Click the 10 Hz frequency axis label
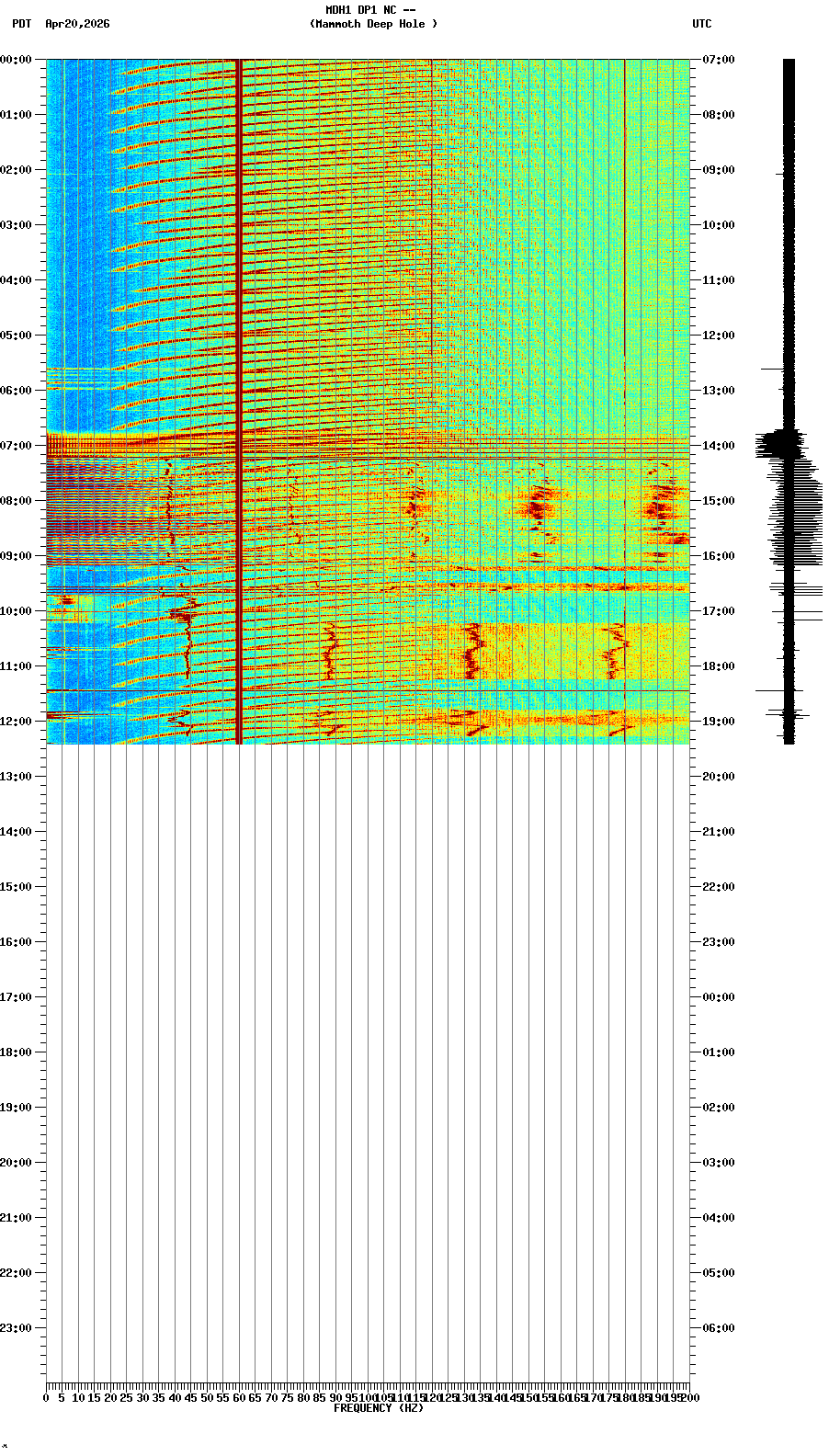The width and height of the screenshot is (829, 1456). click(x=79, y=1398)
